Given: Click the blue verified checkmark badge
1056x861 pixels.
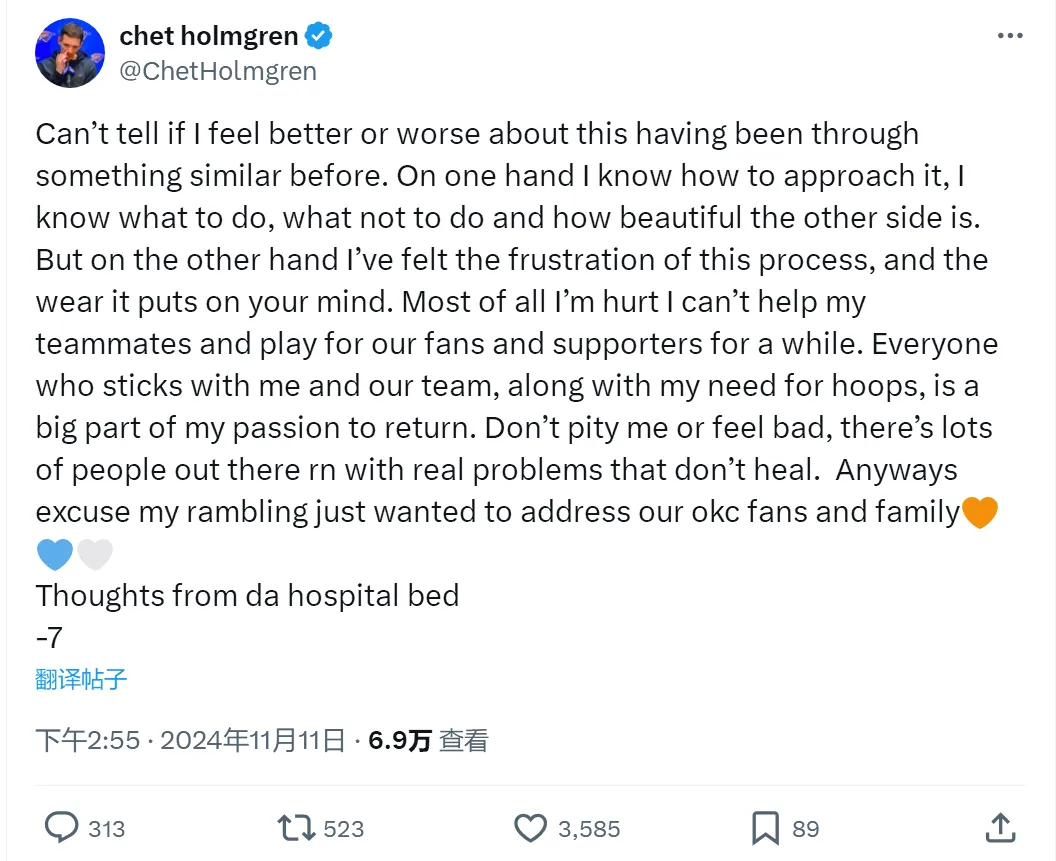Looking at the screenshot, I should click(x=319, y=37).
